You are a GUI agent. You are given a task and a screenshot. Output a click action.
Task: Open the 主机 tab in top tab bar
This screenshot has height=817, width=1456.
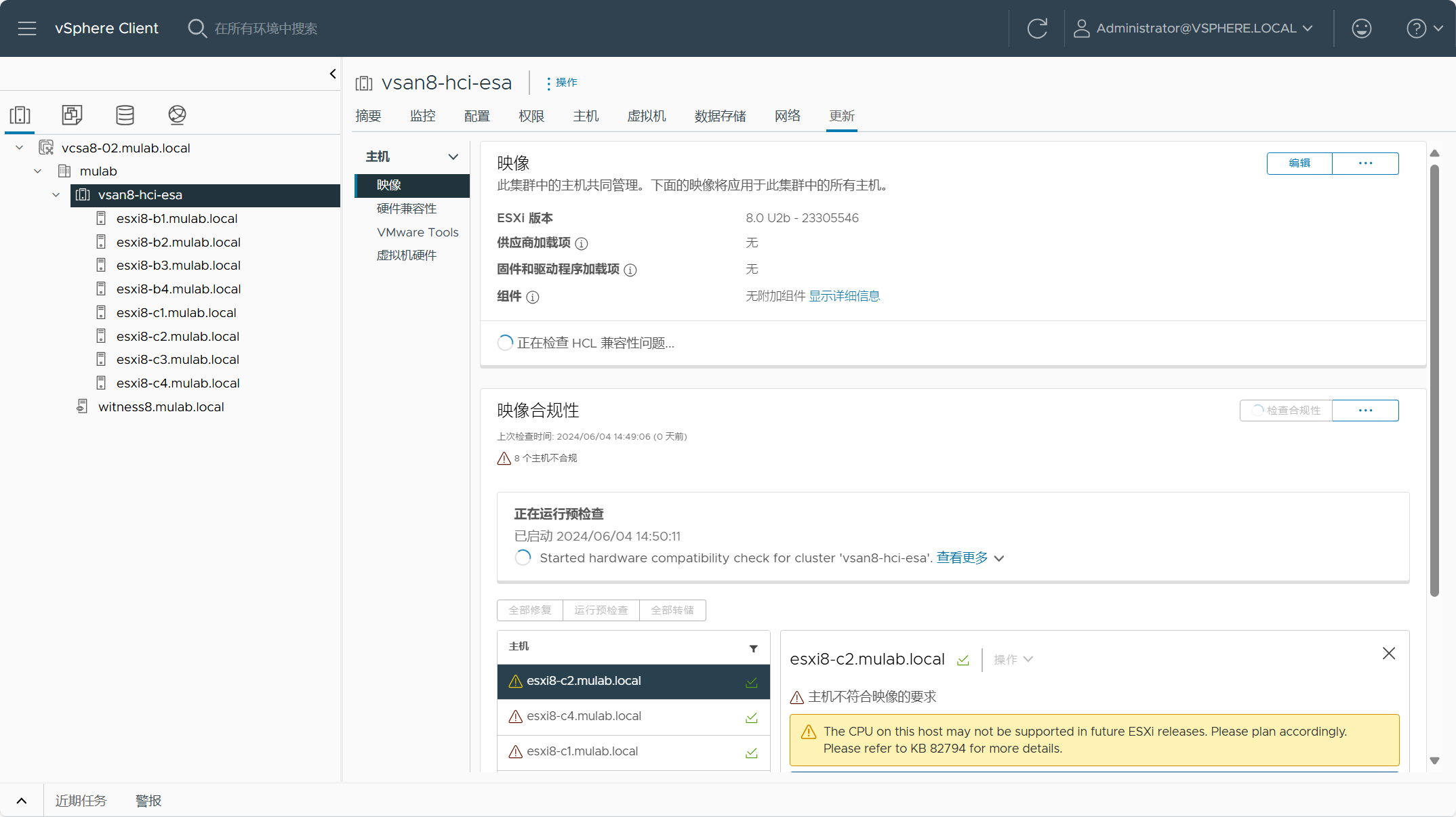586,117
